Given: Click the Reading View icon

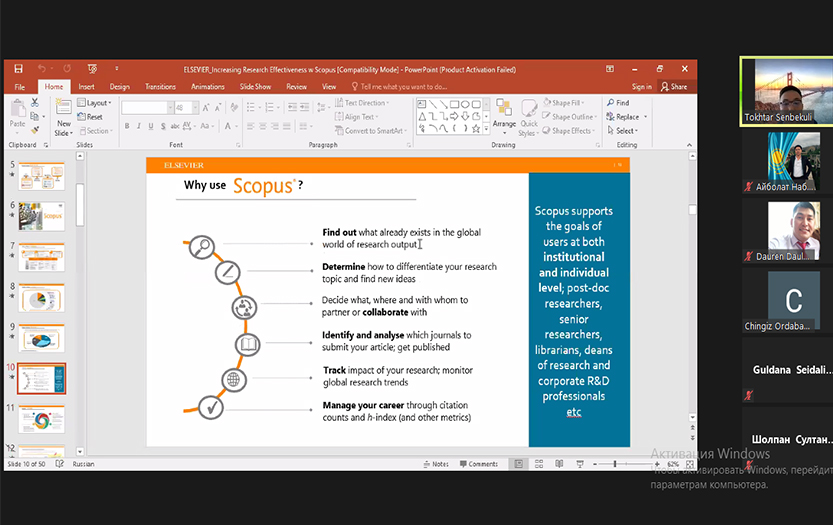Looking at the screenshot, I should tap(559, 464).
